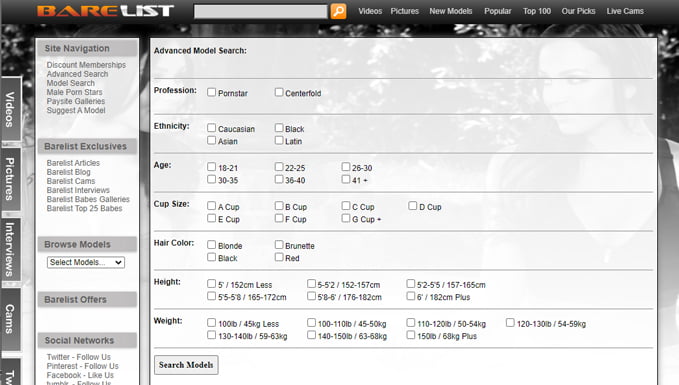Select the vertical Pictures side tab

pyautogui.click(x=10, y=179)
